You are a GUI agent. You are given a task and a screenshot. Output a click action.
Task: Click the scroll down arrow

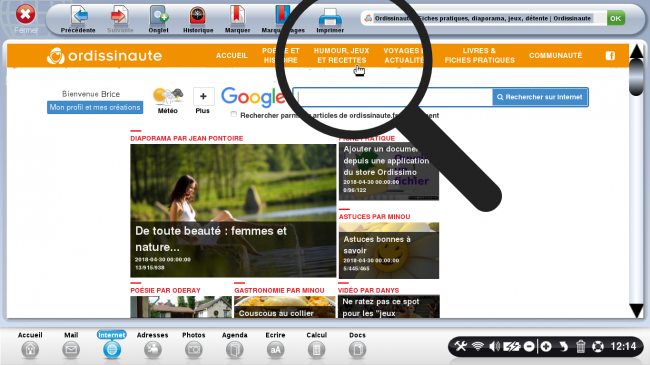tap(636, 310)
